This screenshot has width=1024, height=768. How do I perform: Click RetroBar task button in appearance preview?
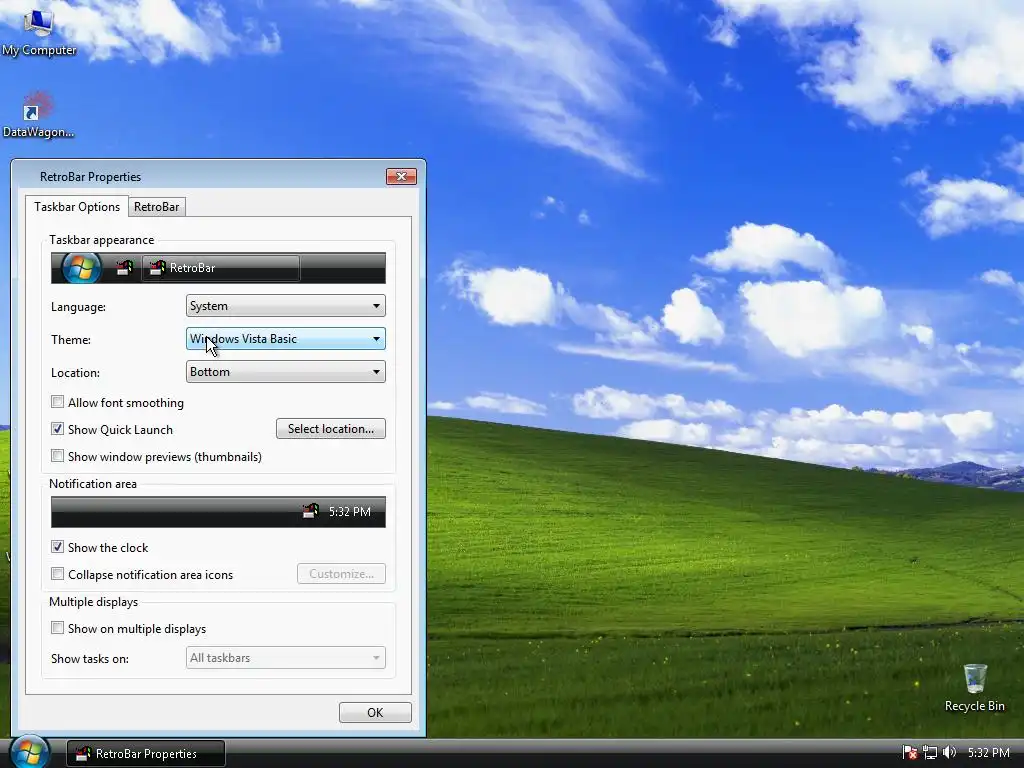click(x=221, y=268)
